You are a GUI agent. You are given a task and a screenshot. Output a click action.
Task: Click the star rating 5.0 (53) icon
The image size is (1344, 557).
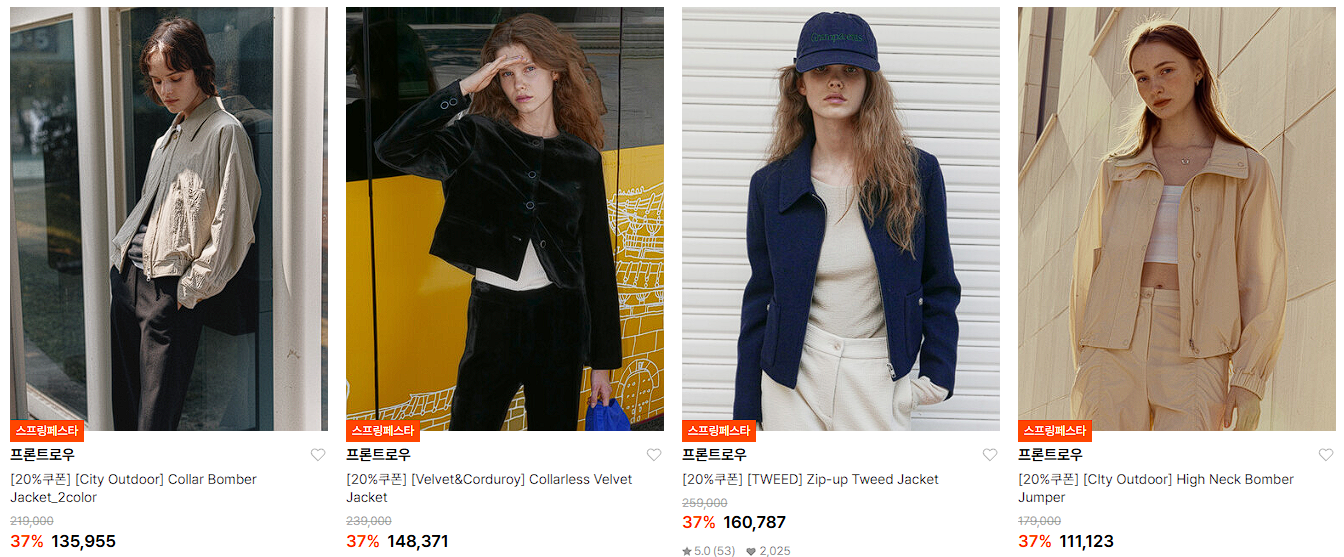coord(687,551)
